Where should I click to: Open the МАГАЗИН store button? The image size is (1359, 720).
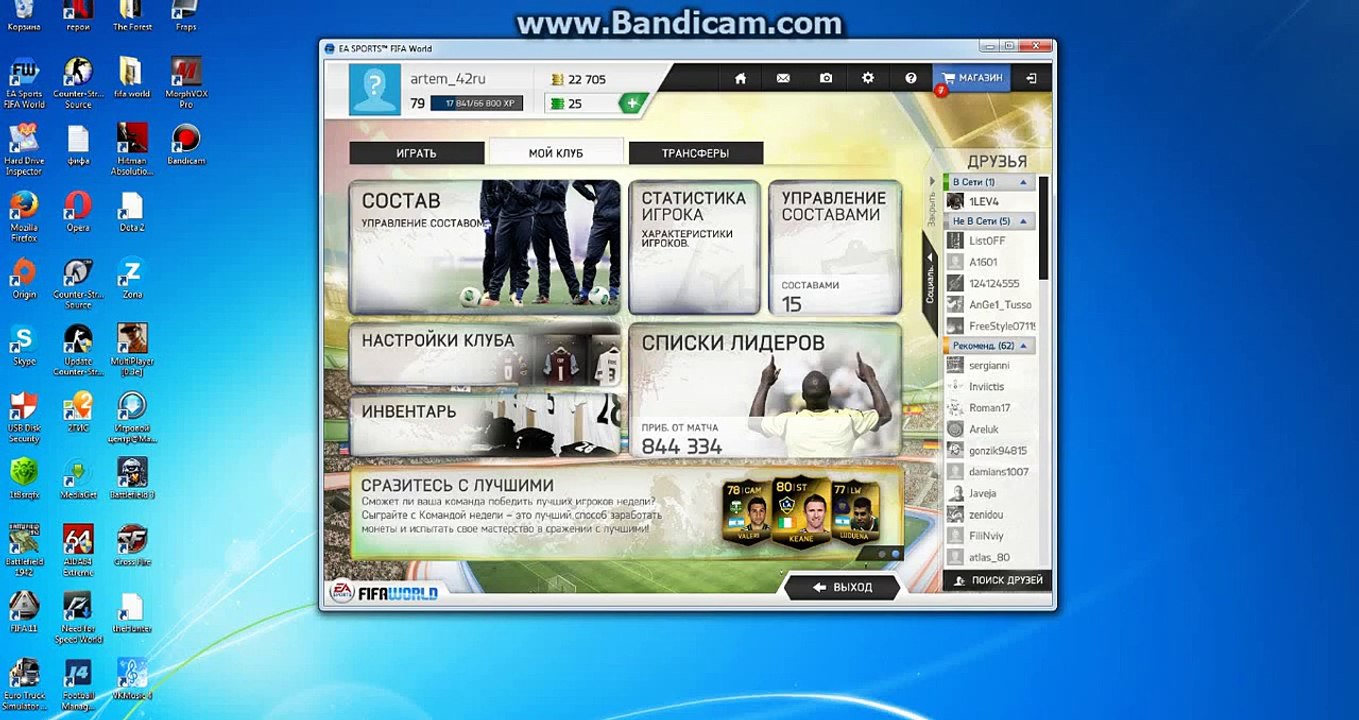click(971, 78)
